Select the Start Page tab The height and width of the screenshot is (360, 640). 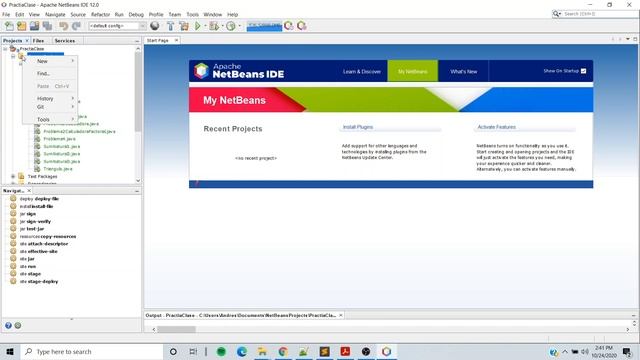pyautogui.click(x=158, y=40)
